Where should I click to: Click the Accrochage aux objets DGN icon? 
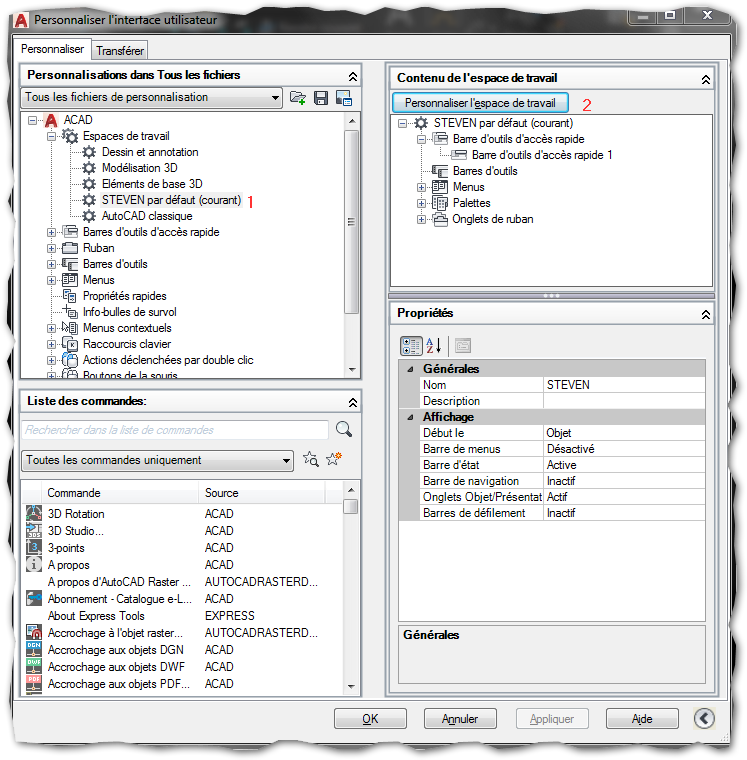(33, 649)
